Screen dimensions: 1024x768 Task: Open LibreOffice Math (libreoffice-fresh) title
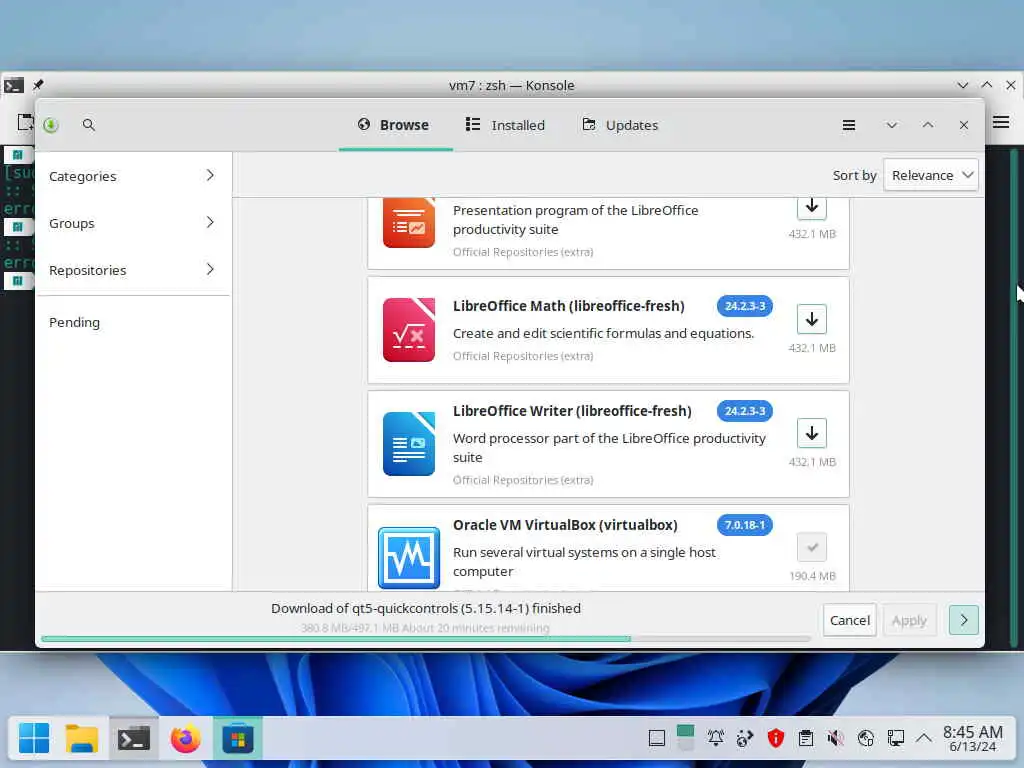point(568,306)
